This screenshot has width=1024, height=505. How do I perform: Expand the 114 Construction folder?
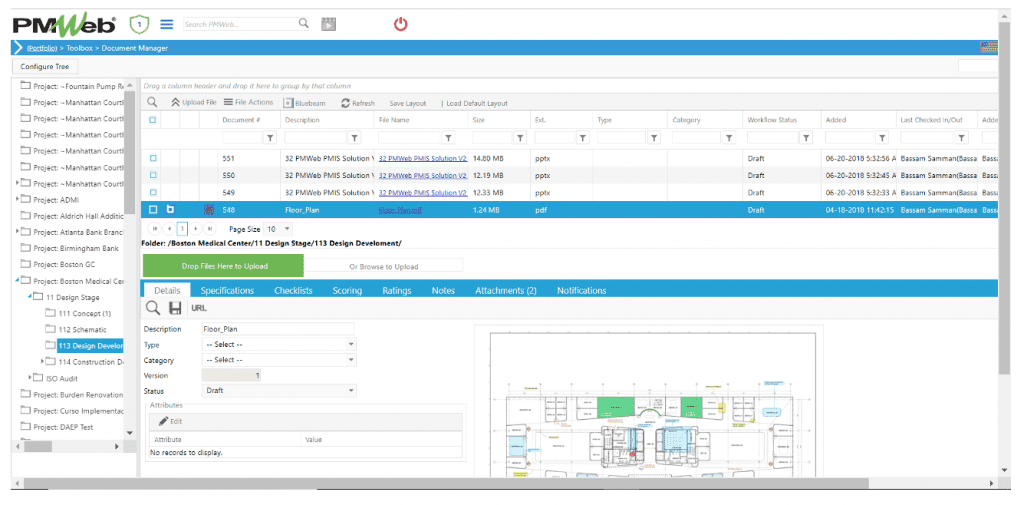point(42,361)
